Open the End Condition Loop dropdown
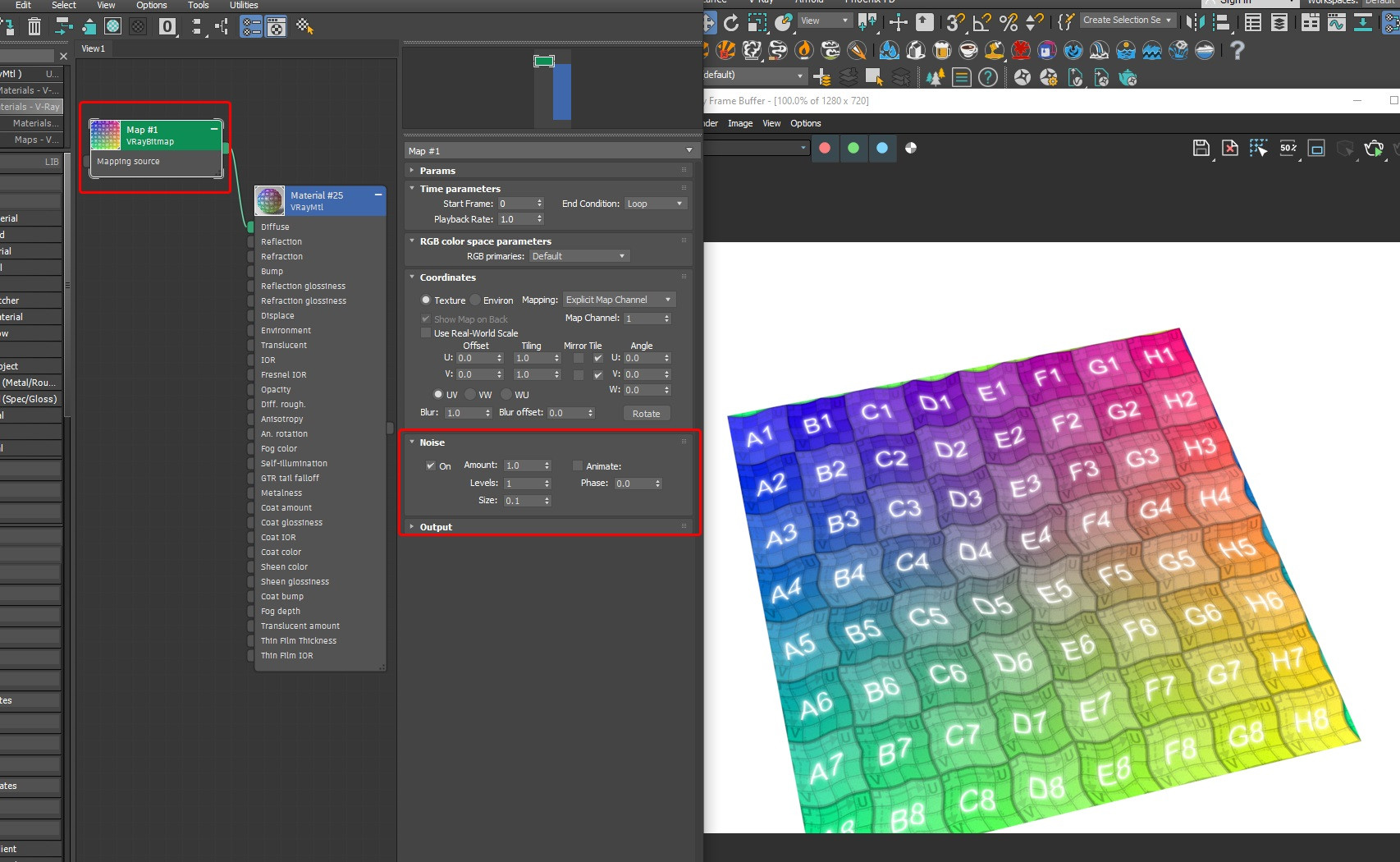The height and width of the screenshot is (862, 1400). (x=655, y=204)
